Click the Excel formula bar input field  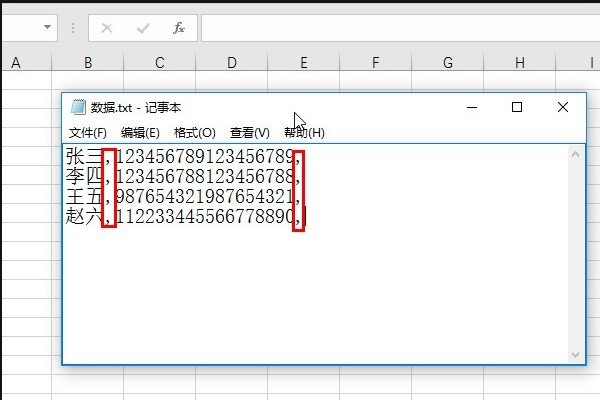[400, 28]
